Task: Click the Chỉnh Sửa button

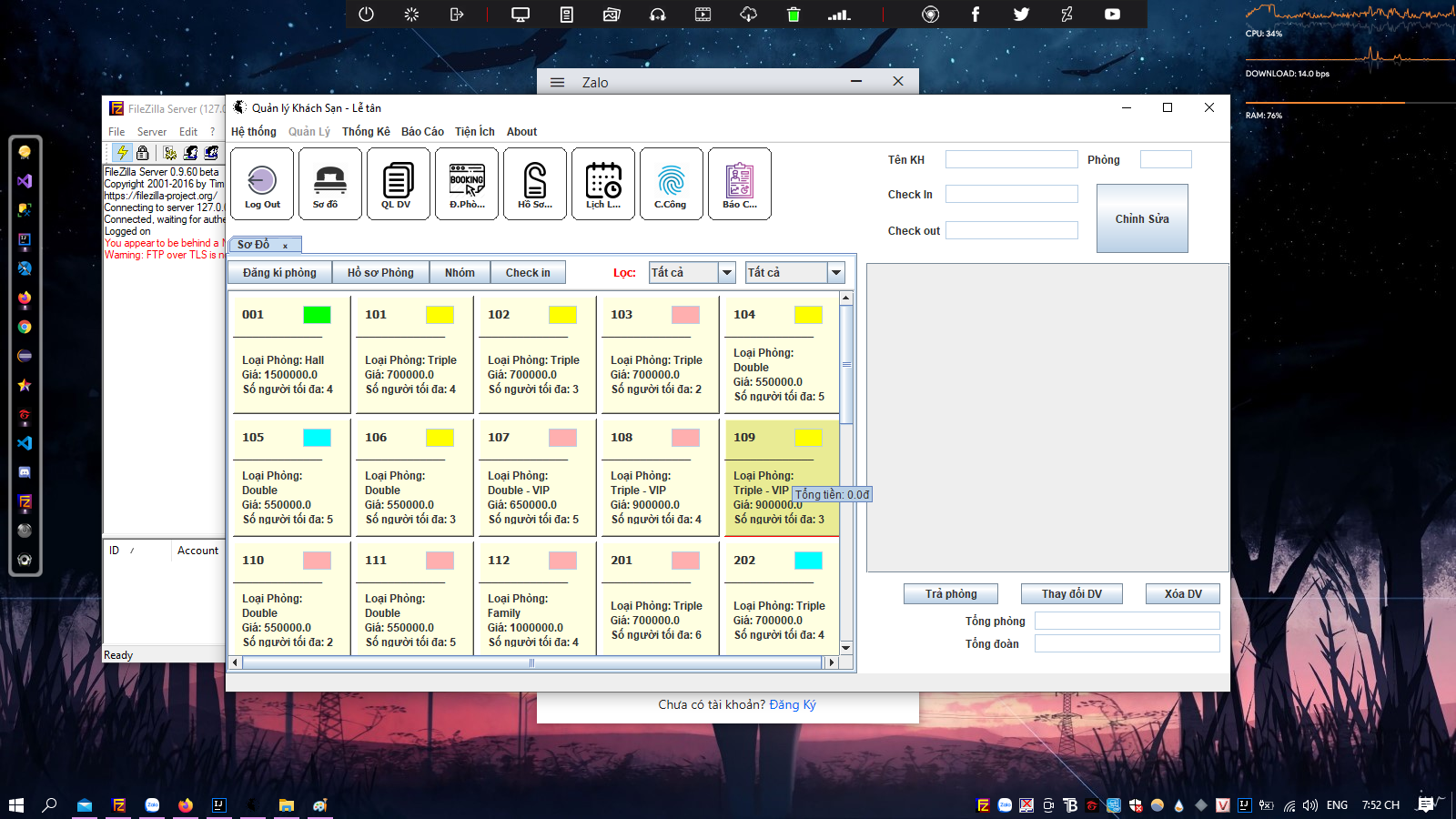Action: click(1142, 218)
